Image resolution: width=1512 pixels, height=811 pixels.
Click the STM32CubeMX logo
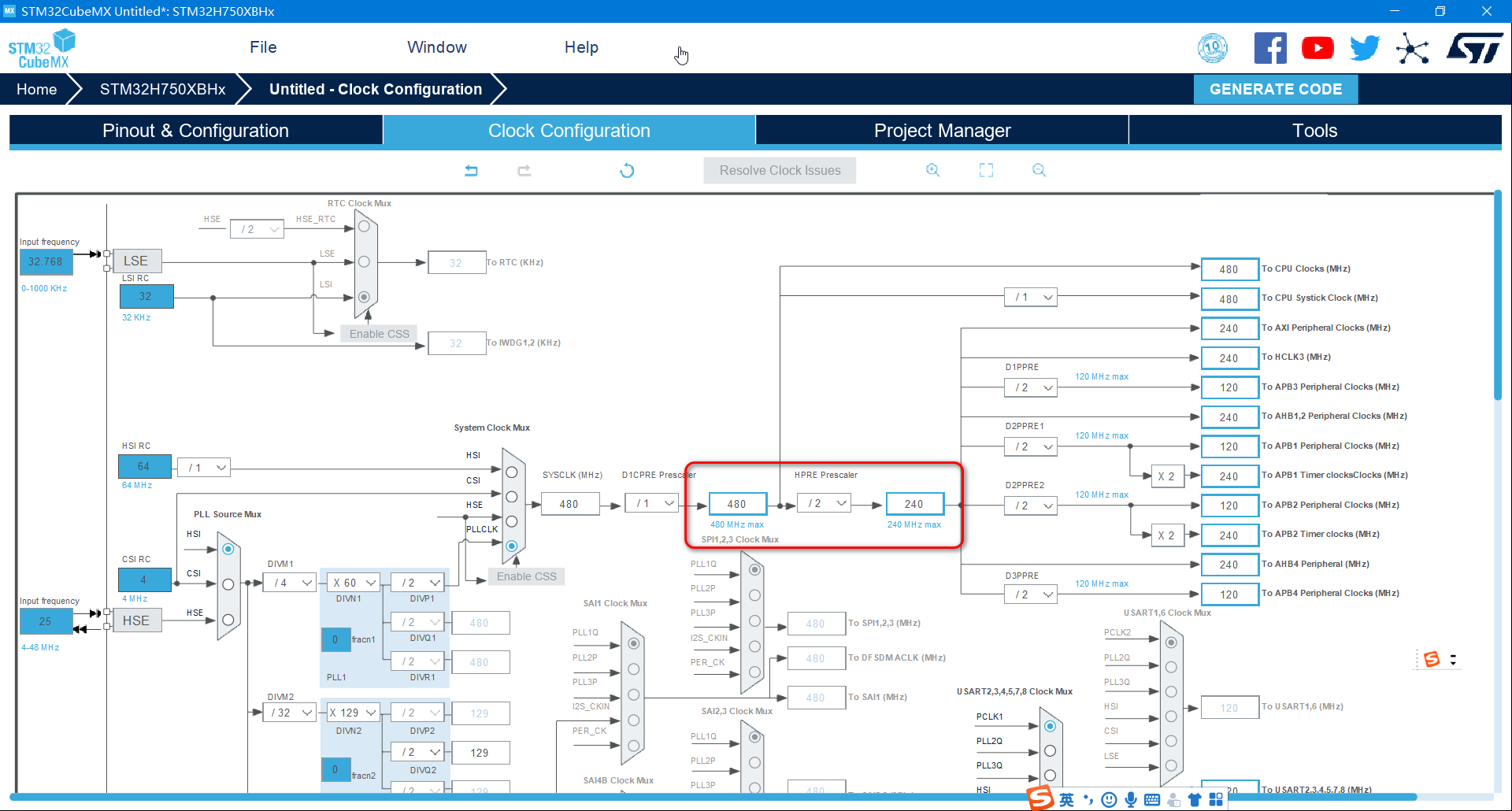coord(42,49)
